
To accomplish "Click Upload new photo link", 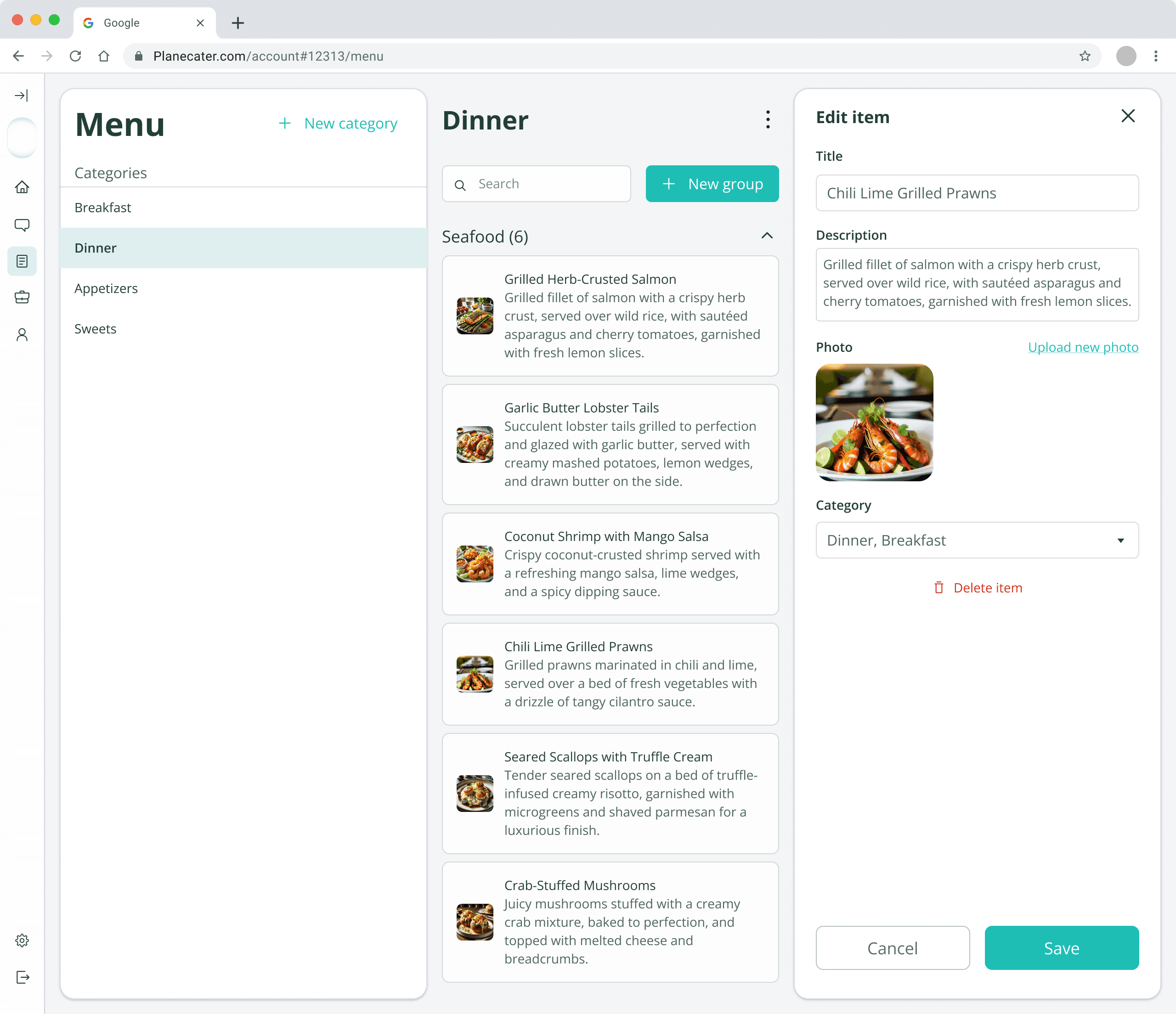I will (1082, 347).
